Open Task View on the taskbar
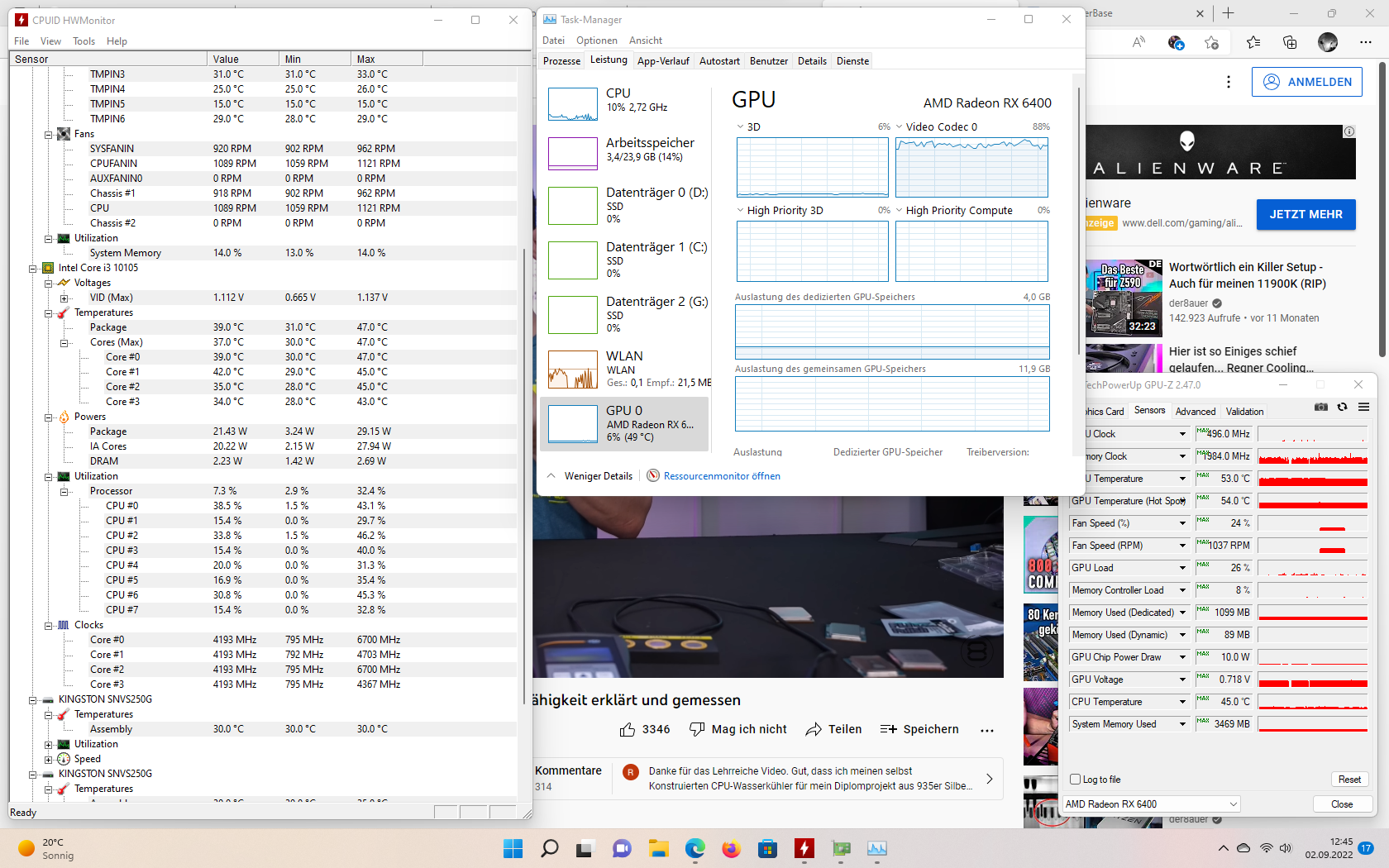Viewport: 1389px width, 868px height. coord(585,848)
